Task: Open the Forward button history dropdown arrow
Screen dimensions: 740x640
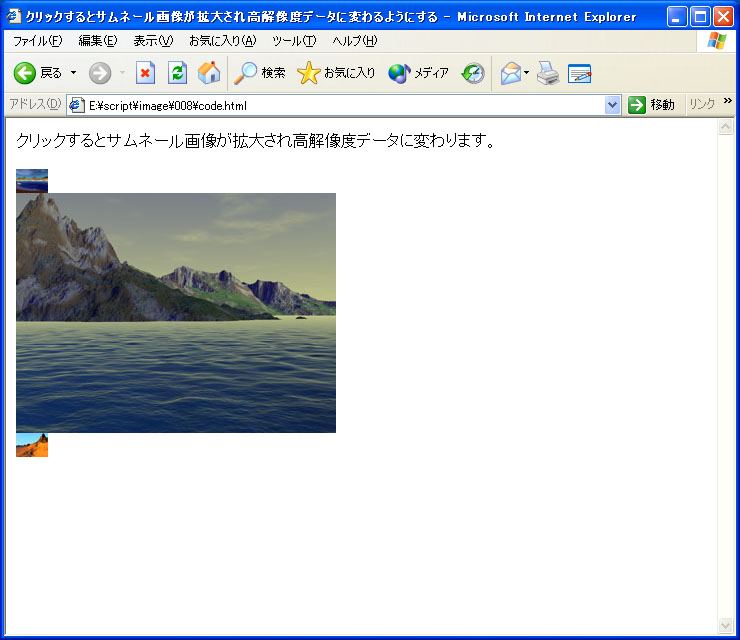Action: point(122,73)
